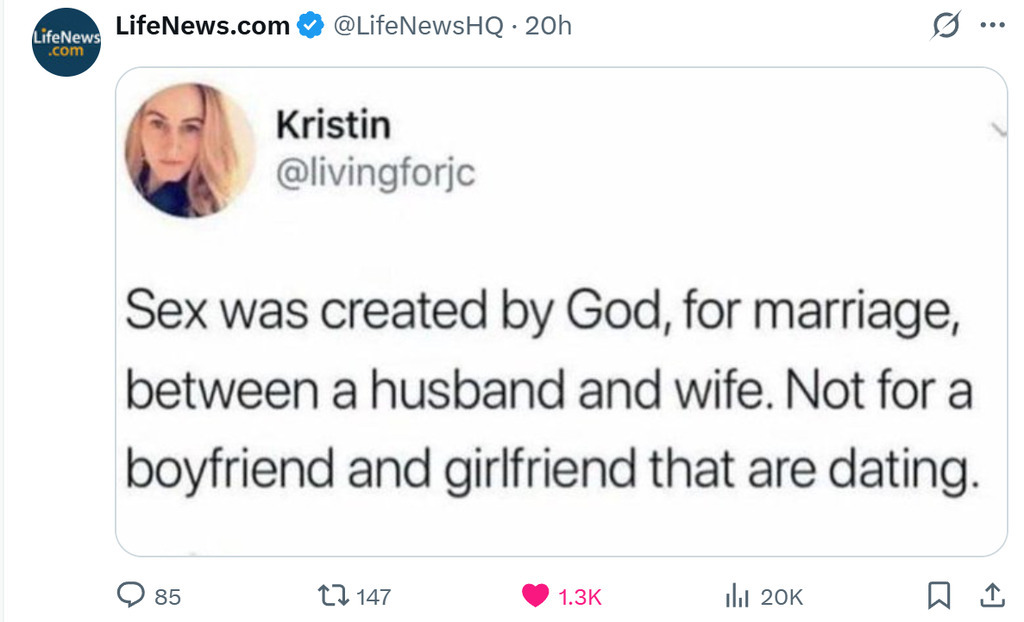Open the 20h timestamp permalink
Image resolution: width=1024 pixels, height=622 pixels.
pyautogui.click(x=548, y=27)
